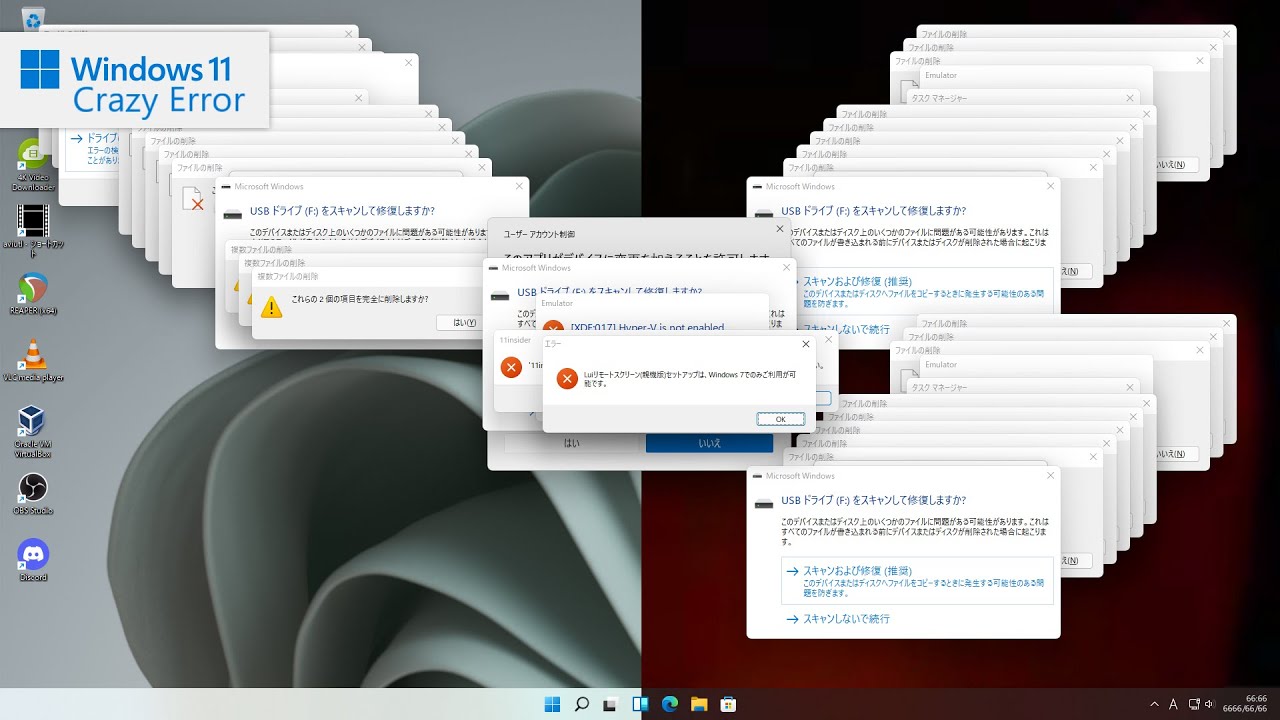Open the Recycle Bin desktop icon
Viewport: 1280px width, 720px height.
coord(32,18)
